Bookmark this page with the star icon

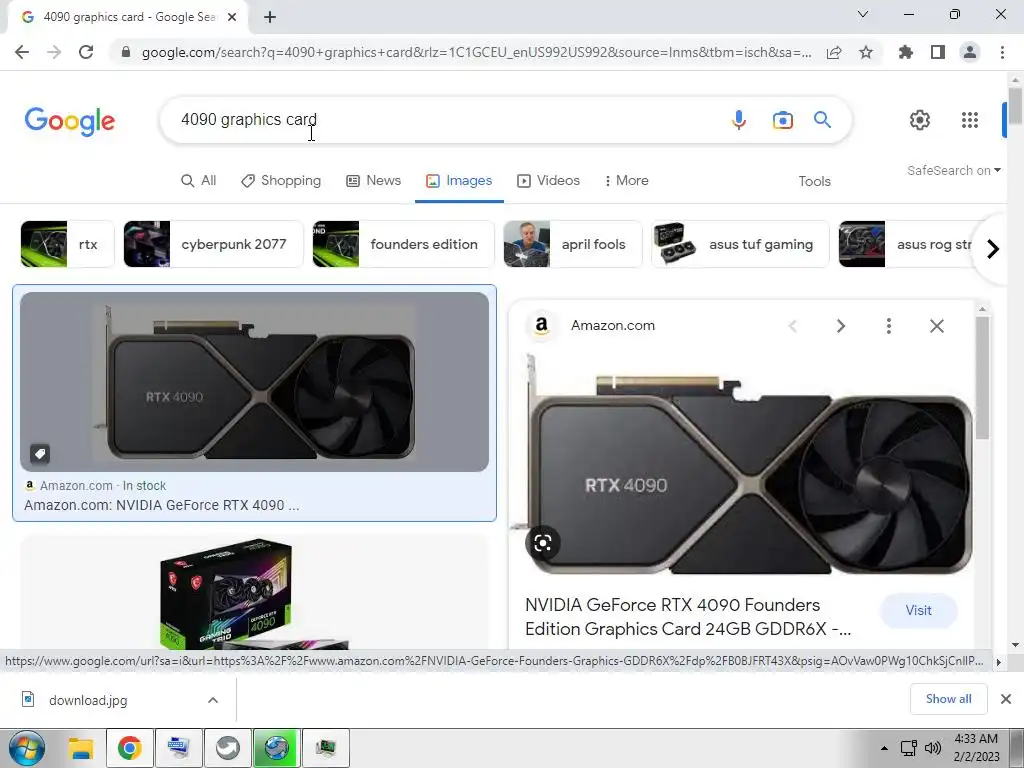[x=866, y=52]
